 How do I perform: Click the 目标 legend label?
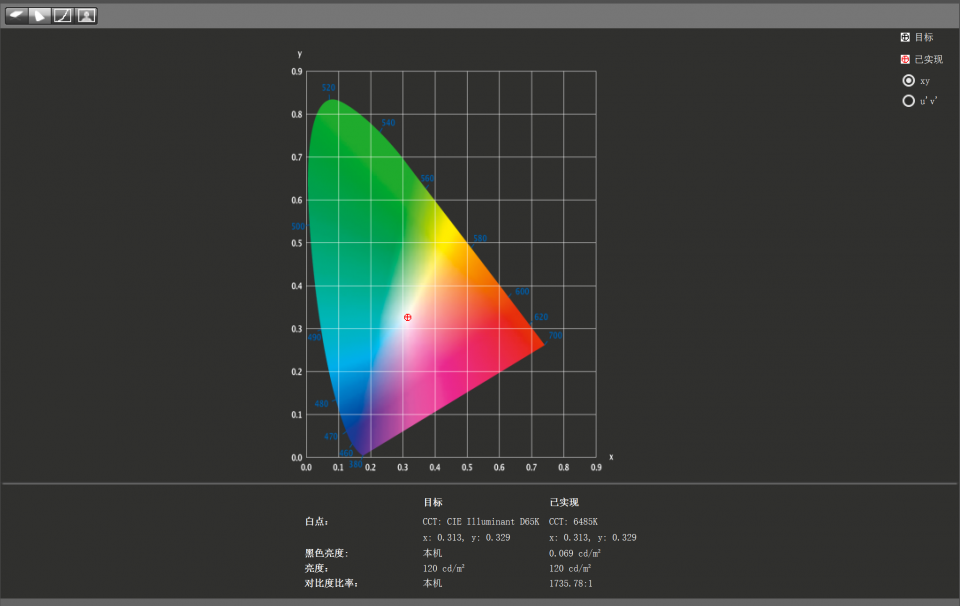click(x=924, y=37)
